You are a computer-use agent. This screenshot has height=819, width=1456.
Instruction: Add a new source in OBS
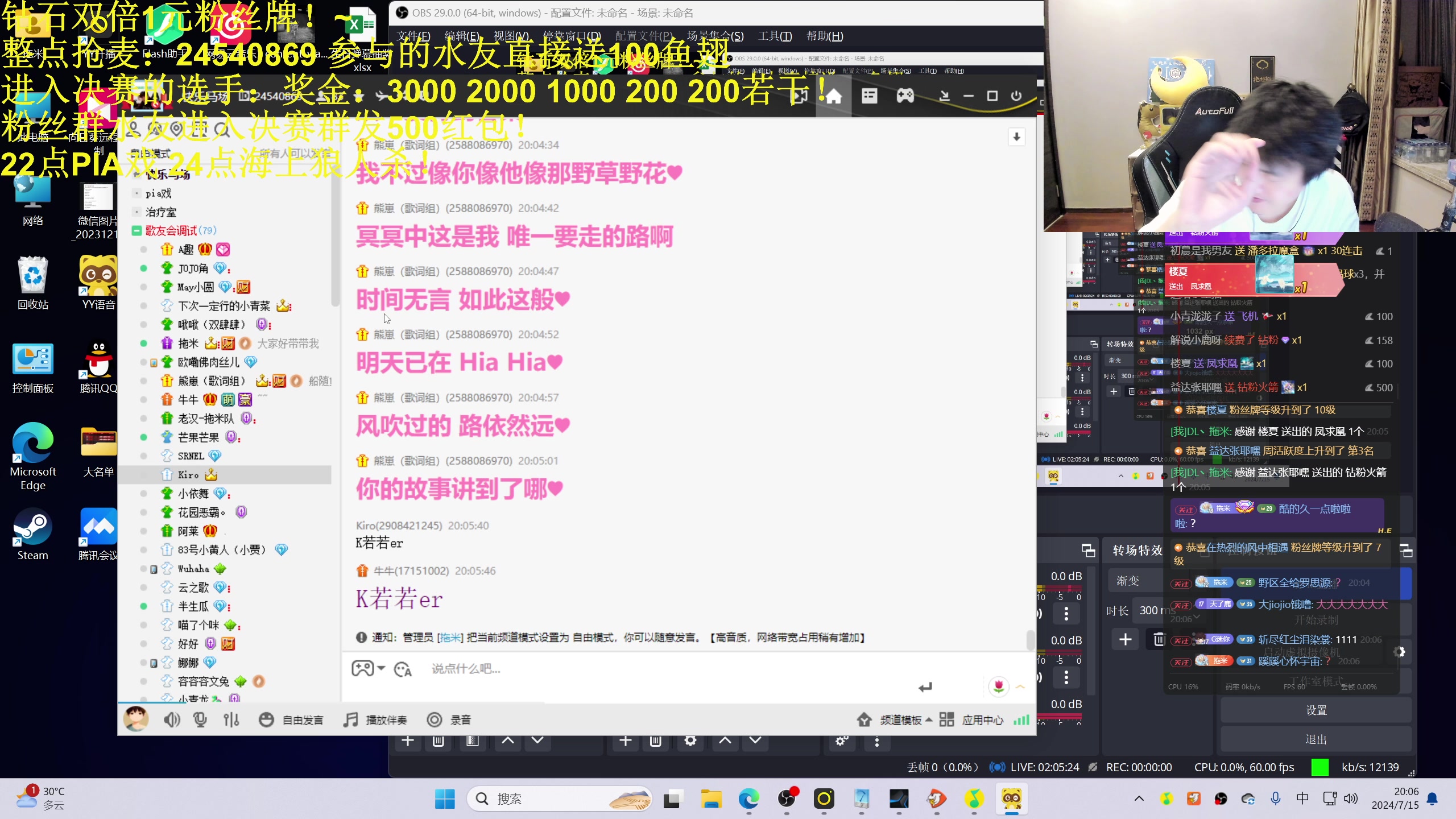(626, 741)
